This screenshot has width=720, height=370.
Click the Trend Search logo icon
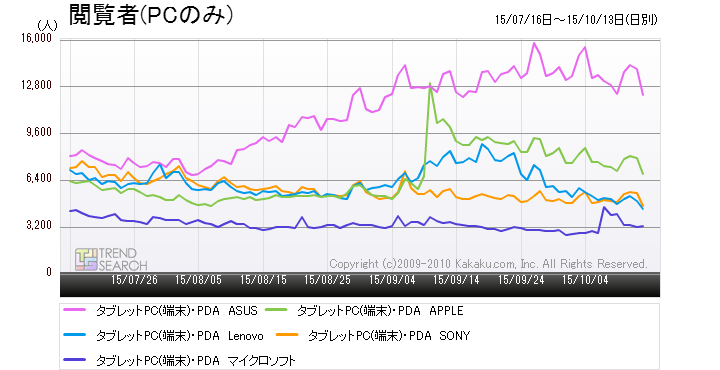point(86,259)
